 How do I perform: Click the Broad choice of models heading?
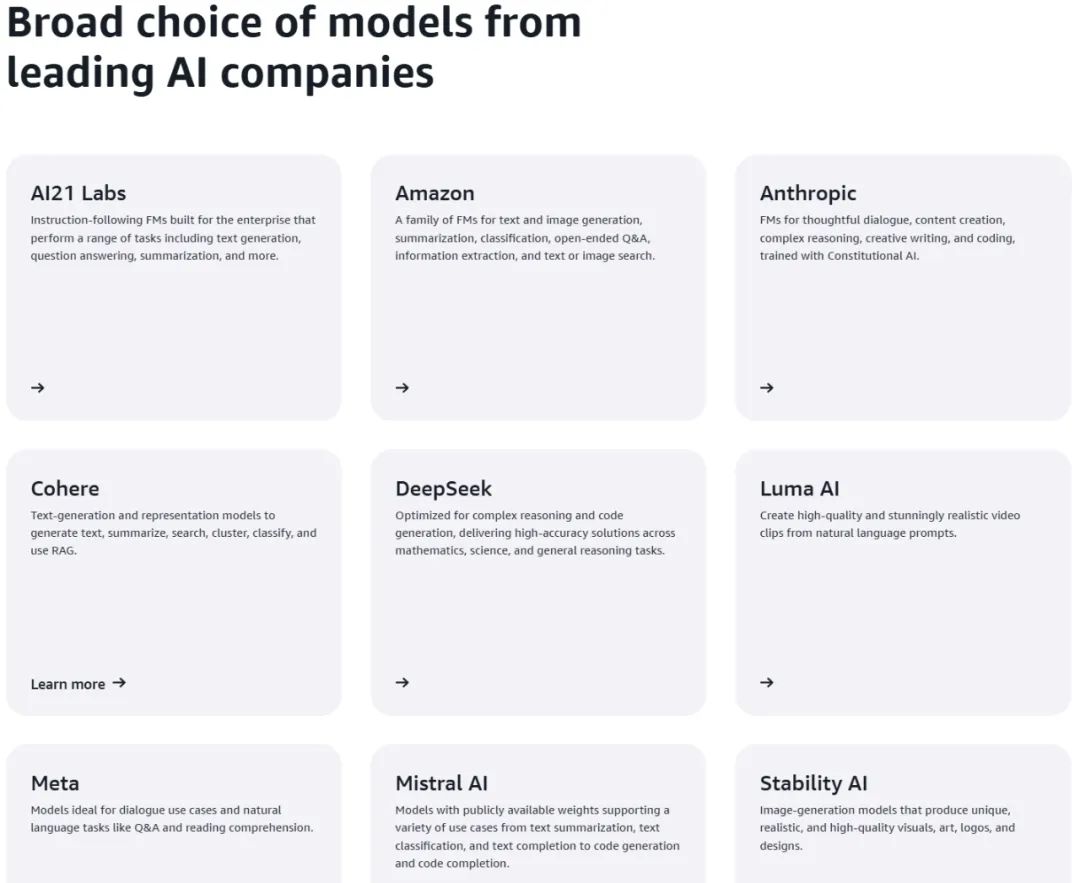(294, 47)
